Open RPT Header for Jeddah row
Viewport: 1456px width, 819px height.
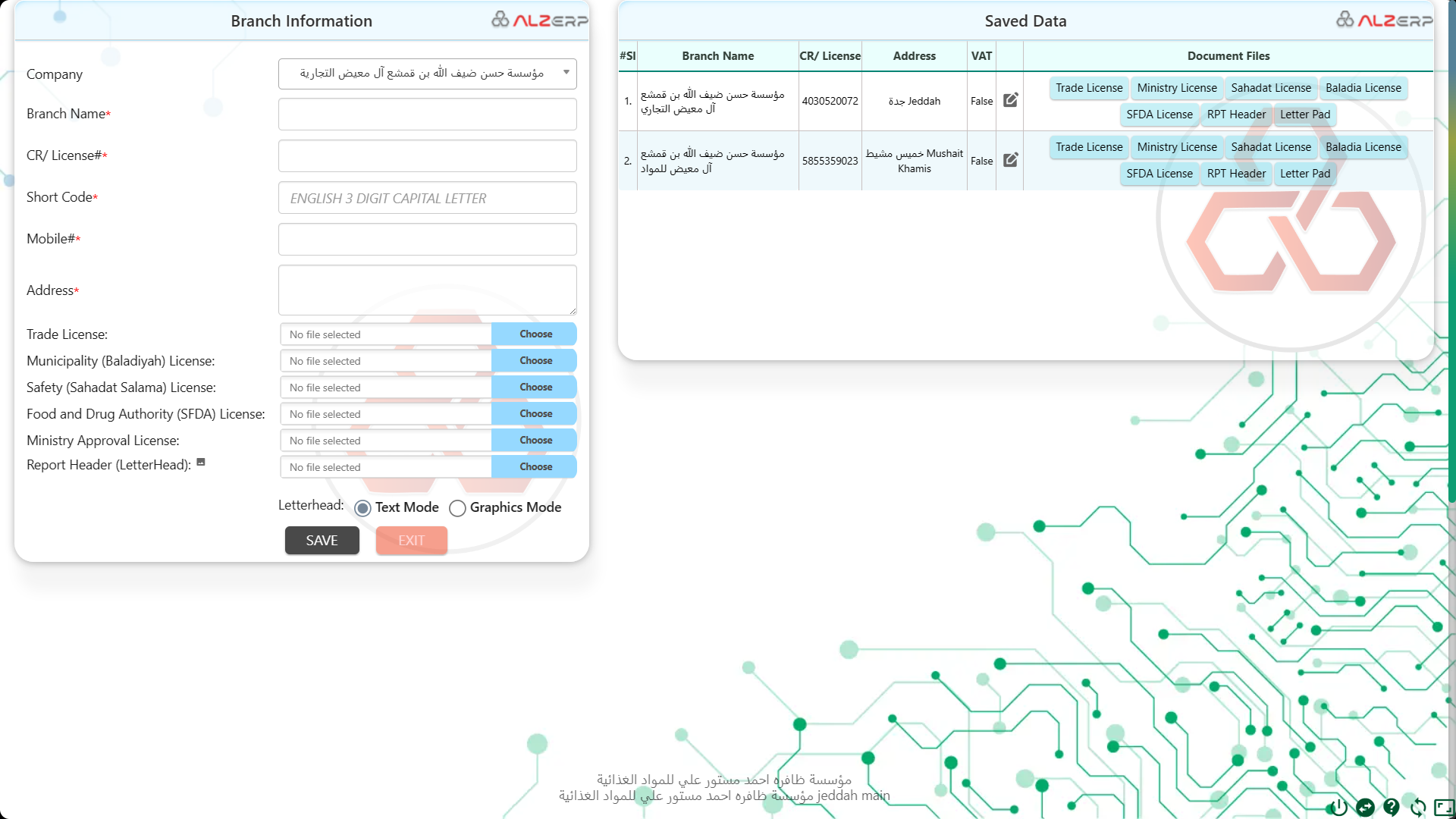[x=1236, y=115]
